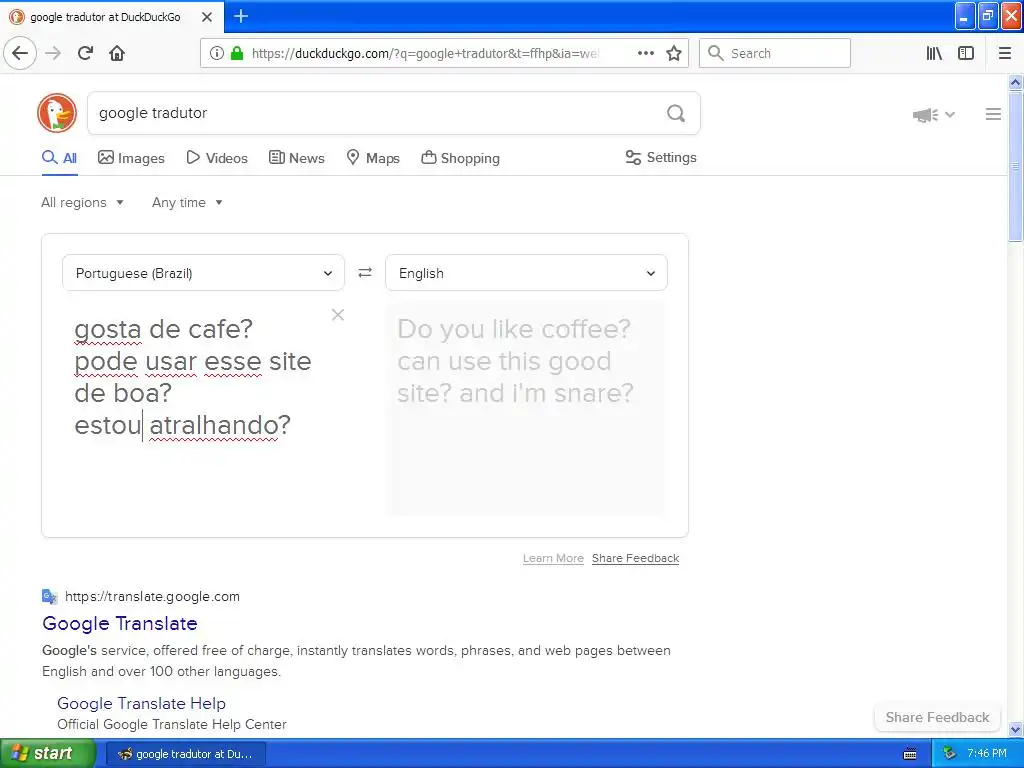Open the browser home page
The width and height of the screenshot is (1024, 768).
pyautogui.click(x=117, y=53)
